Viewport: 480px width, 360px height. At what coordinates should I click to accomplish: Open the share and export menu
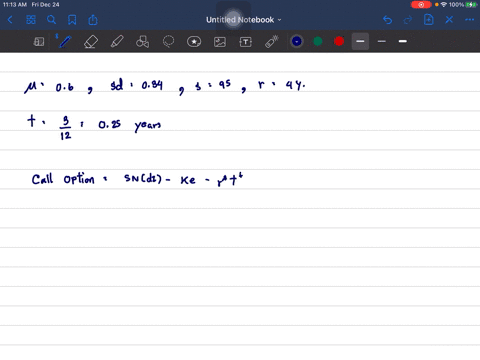93,20
